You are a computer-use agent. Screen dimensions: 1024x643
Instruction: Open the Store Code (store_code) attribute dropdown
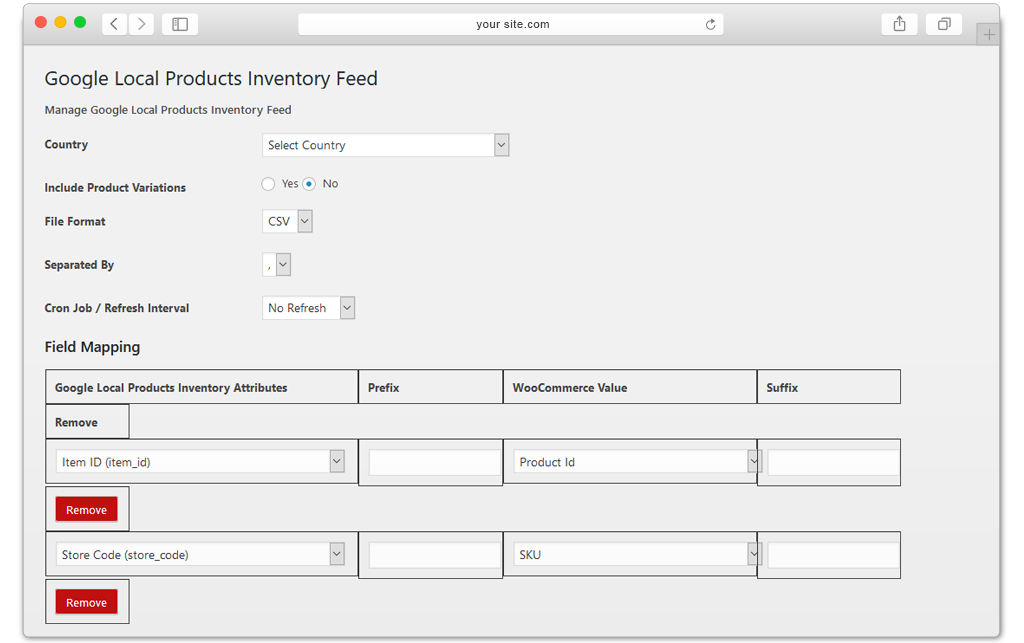[x=200, y=554]
